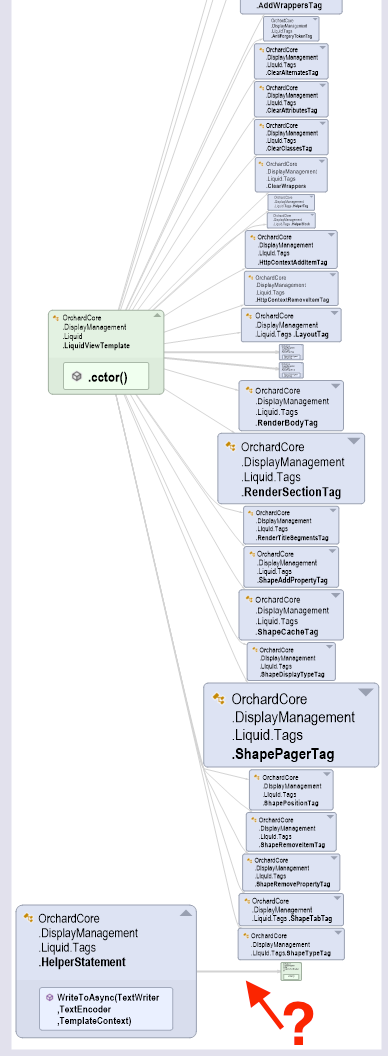Collapse the LiquidViewTemplate node
388x1056 pixels.
coord(157,315)
